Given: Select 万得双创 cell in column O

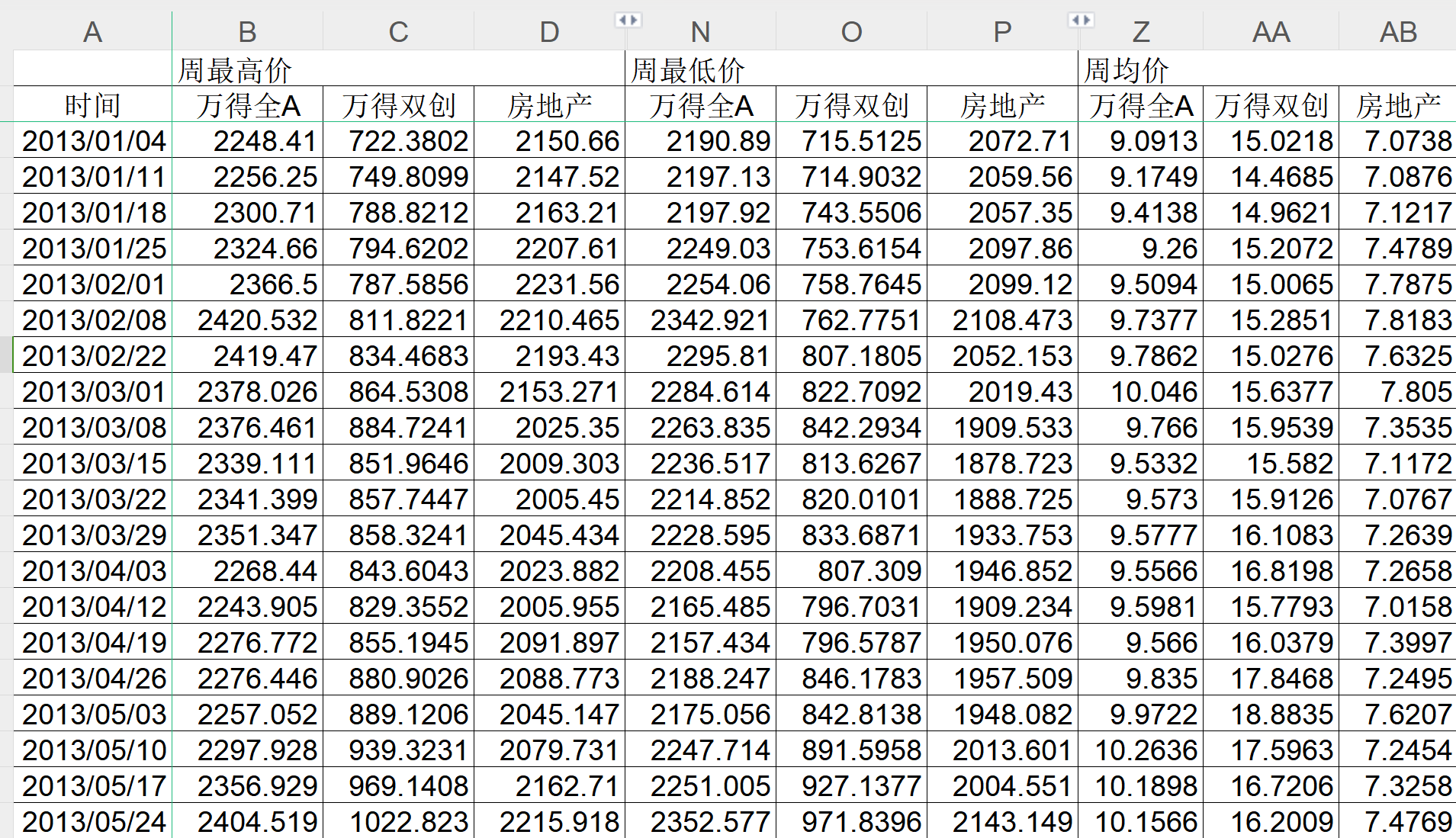Looking at the screenshot, I should click(851, 104).
